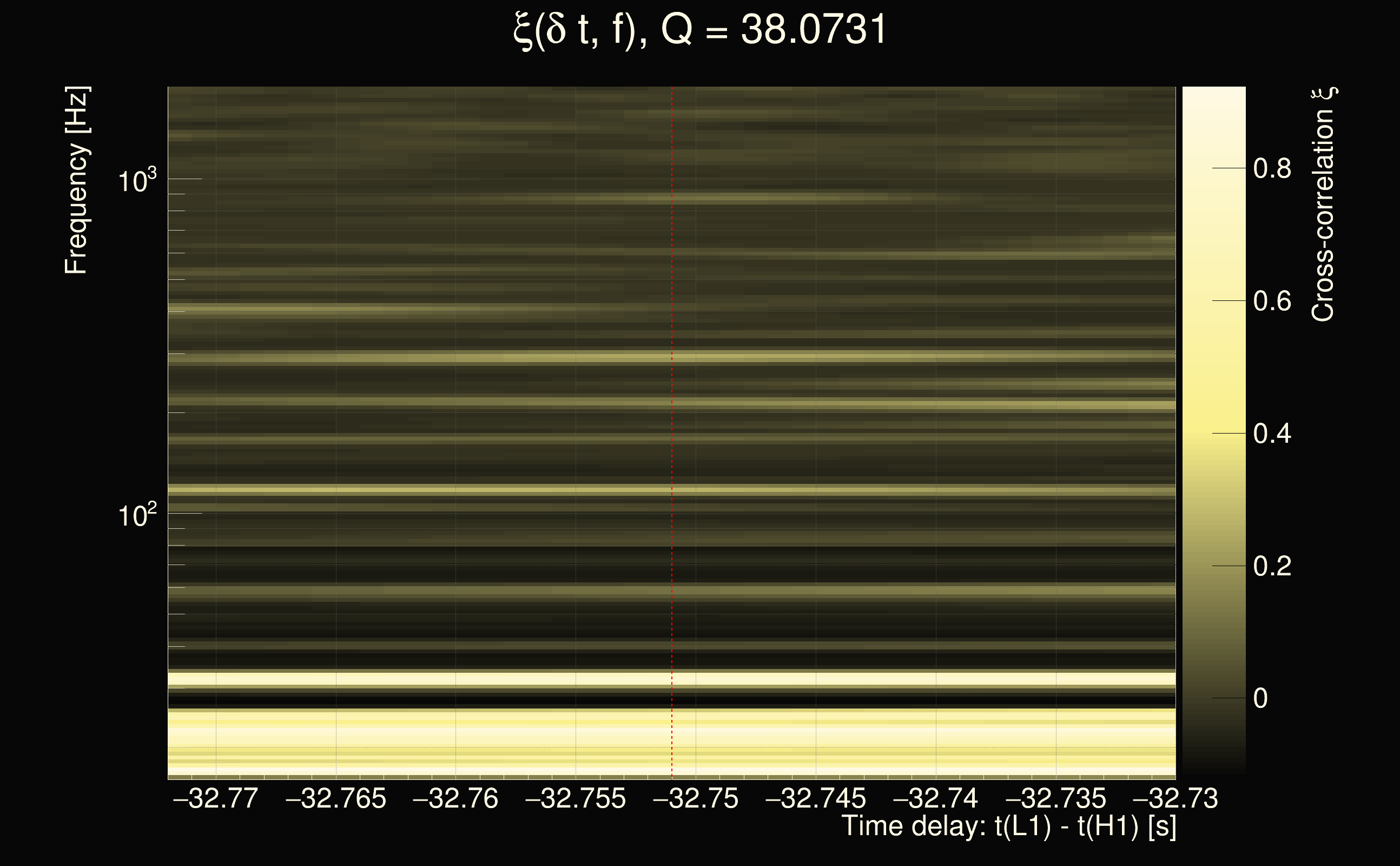Click the 0.4 tick label on the colorbar

click(x=1272, y=434)
